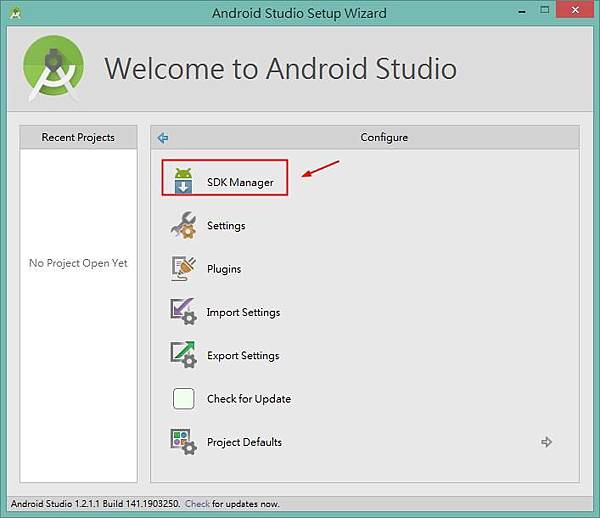
Task: Click the Settings wrench and gear icon
Action: click(183, 225)
